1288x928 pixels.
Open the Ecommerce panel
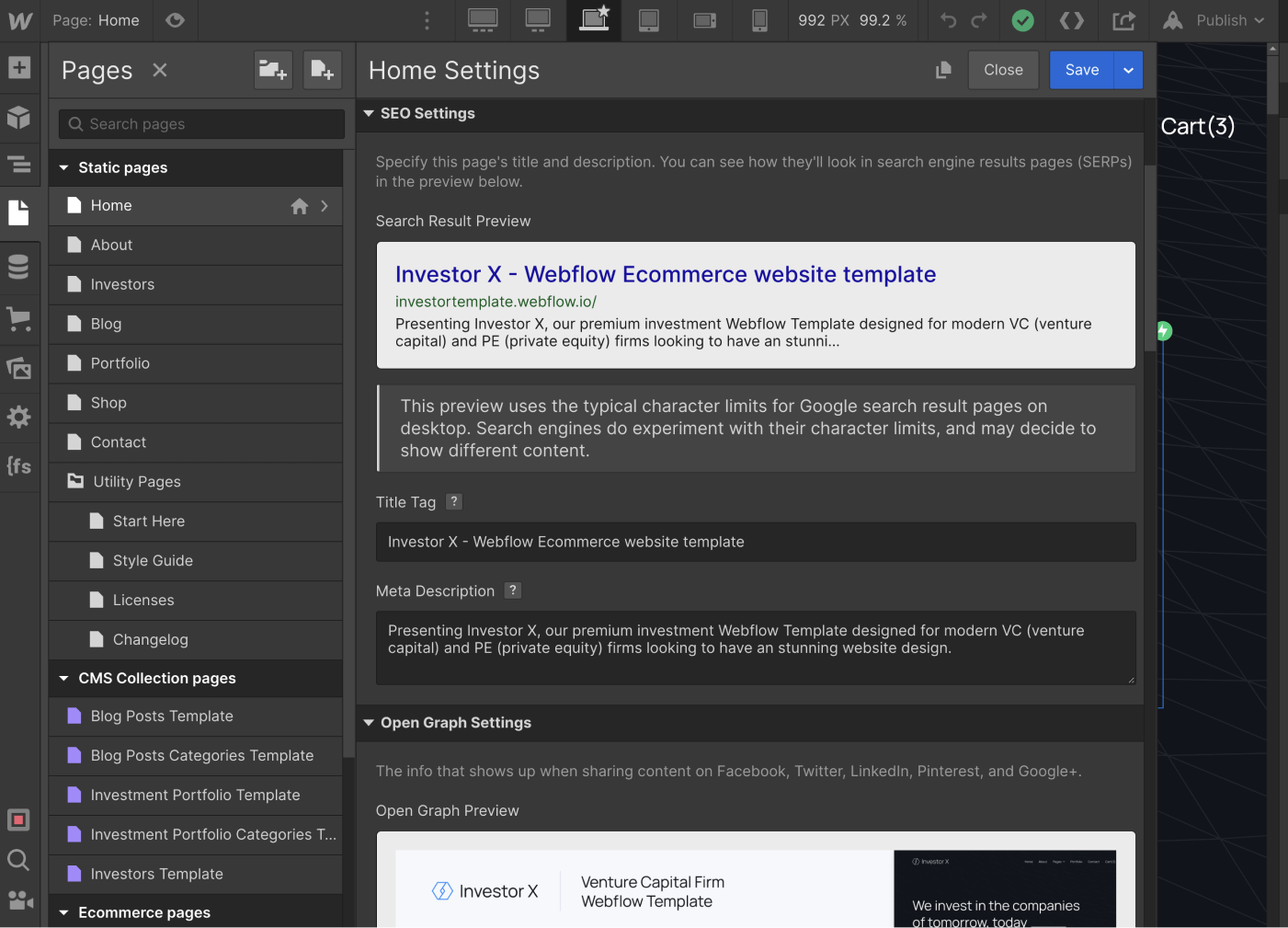[20, 319]
